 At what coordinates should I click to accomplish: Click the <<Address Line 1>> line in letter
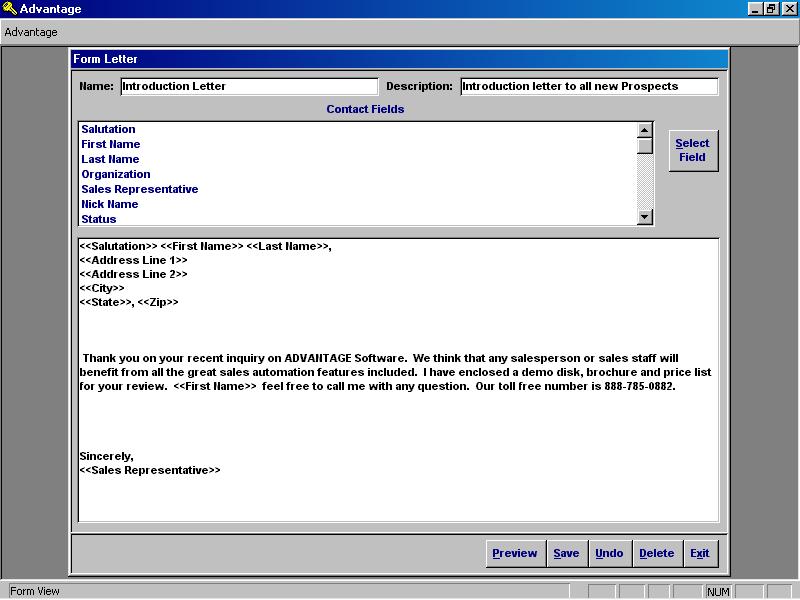point(134,260)
